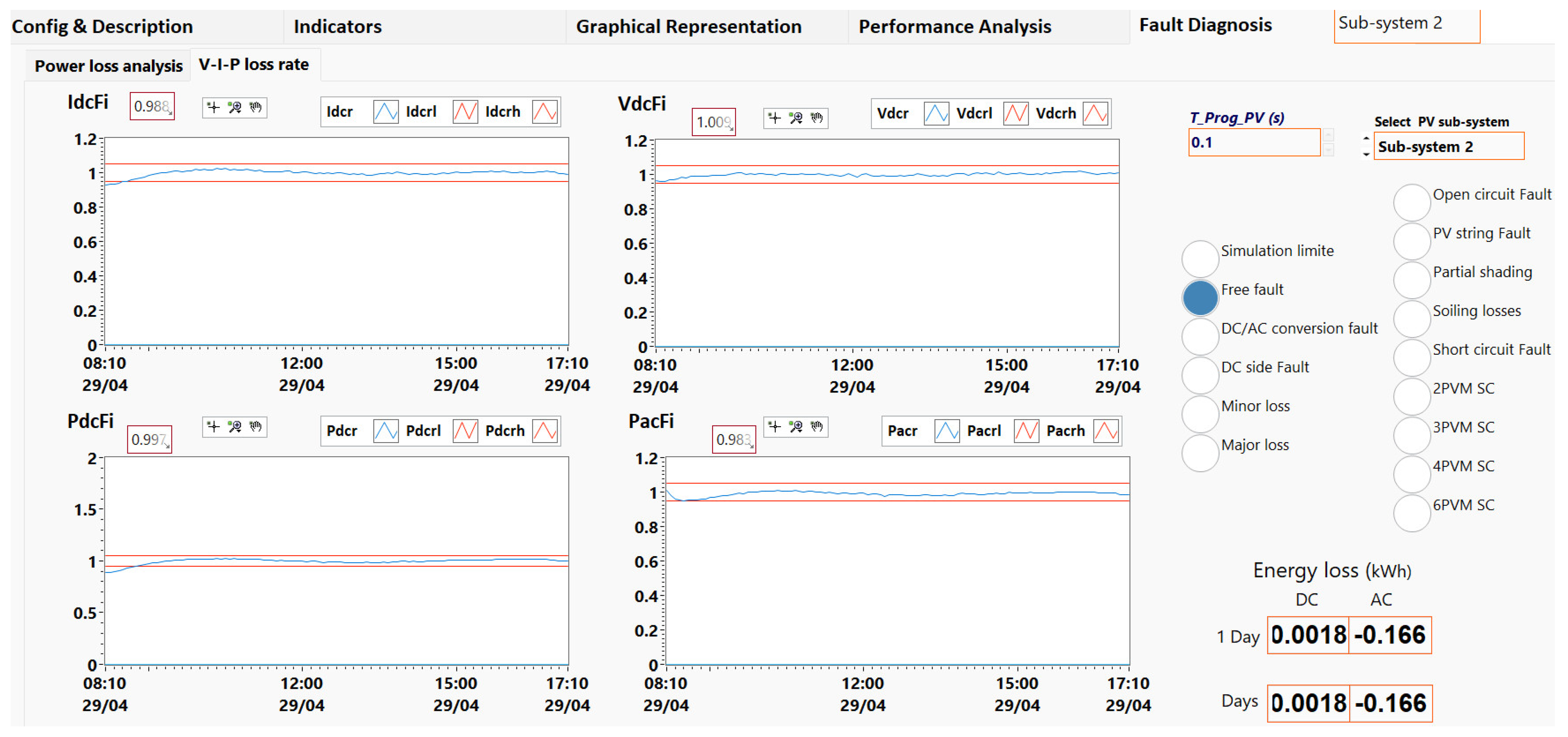This screenshot has height=737, width=1568.
Task: Click the Pacrl red plot legend swatch
Action: pyautogui.click(x=1026, y=431)
